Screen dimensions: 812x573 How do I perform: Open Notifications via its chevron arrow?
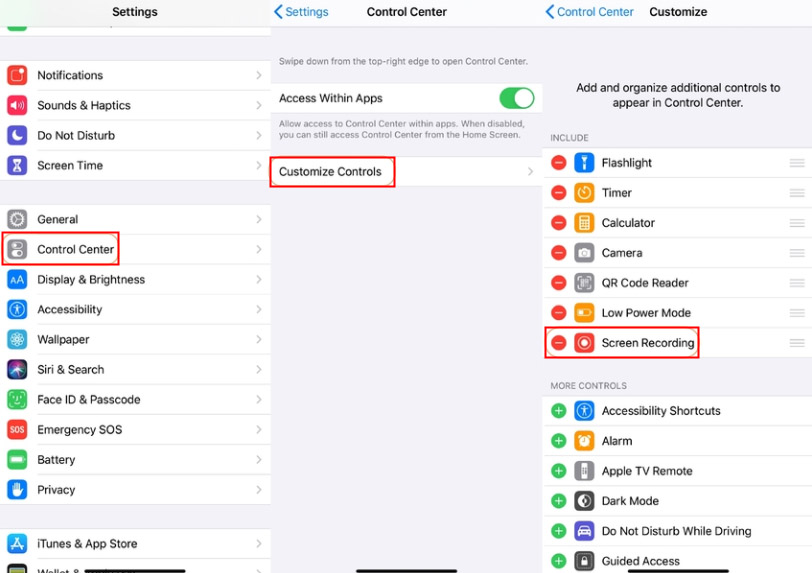coord(259,75)
